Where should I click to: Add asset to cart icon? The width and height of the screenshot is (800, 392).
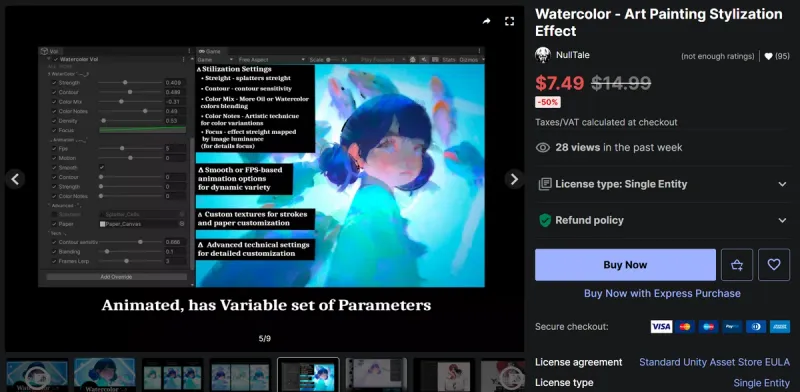point(737,264)
